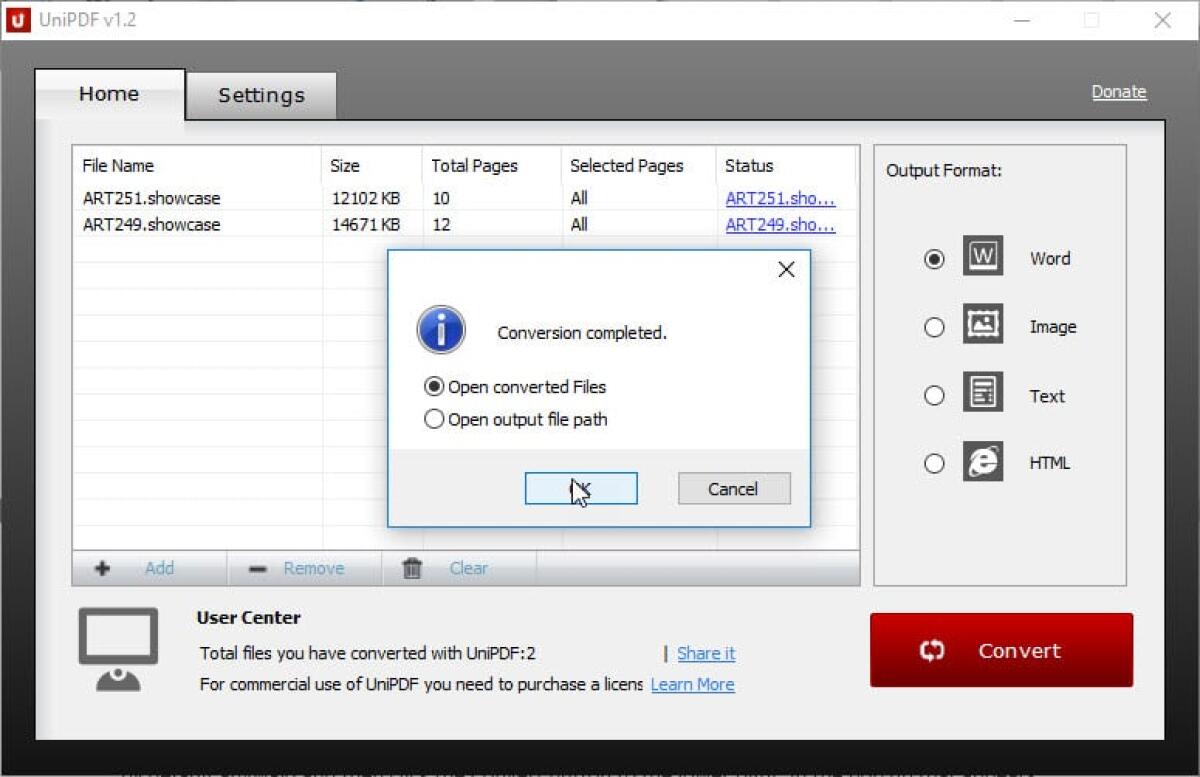Click the info icon in the dialog
Viewport: 1200px width, 777px height.
[440, 329]
